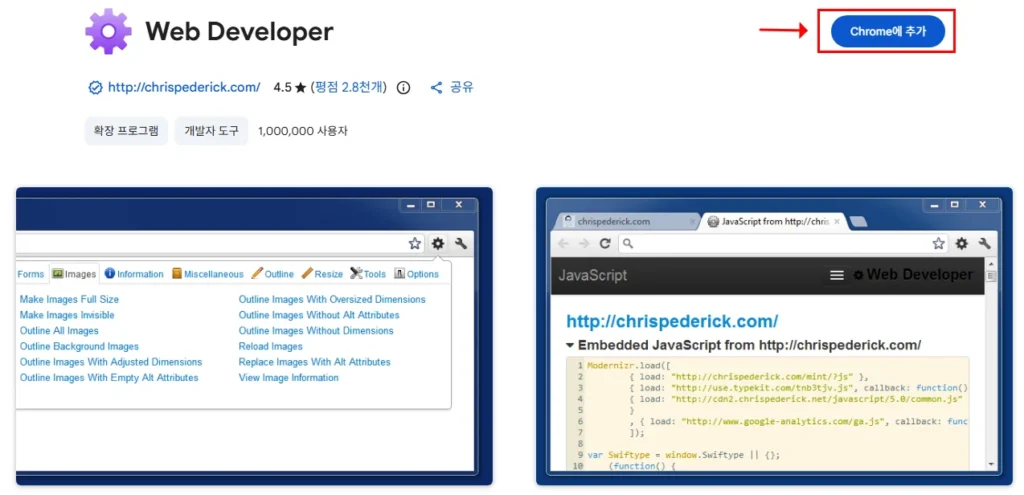Select the 개발자 도구 category chip
This screenshot has width=1024, height=495.
click(x=211, y=131)
